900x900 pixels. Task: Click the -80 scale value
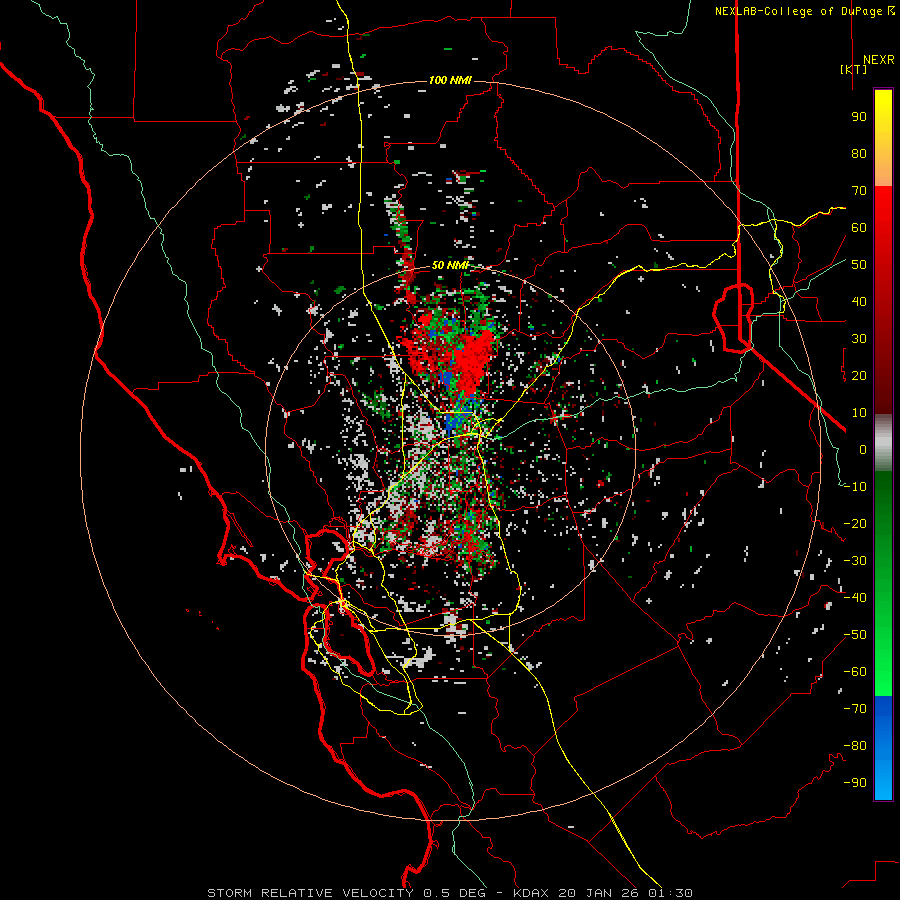[855, 746]
